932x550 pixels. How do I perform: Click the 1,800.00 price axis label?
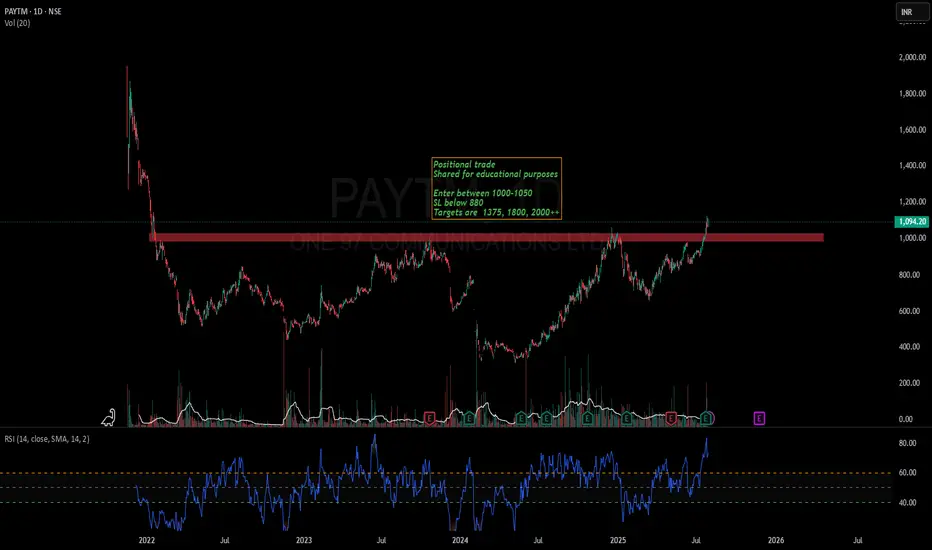(912, 93)
